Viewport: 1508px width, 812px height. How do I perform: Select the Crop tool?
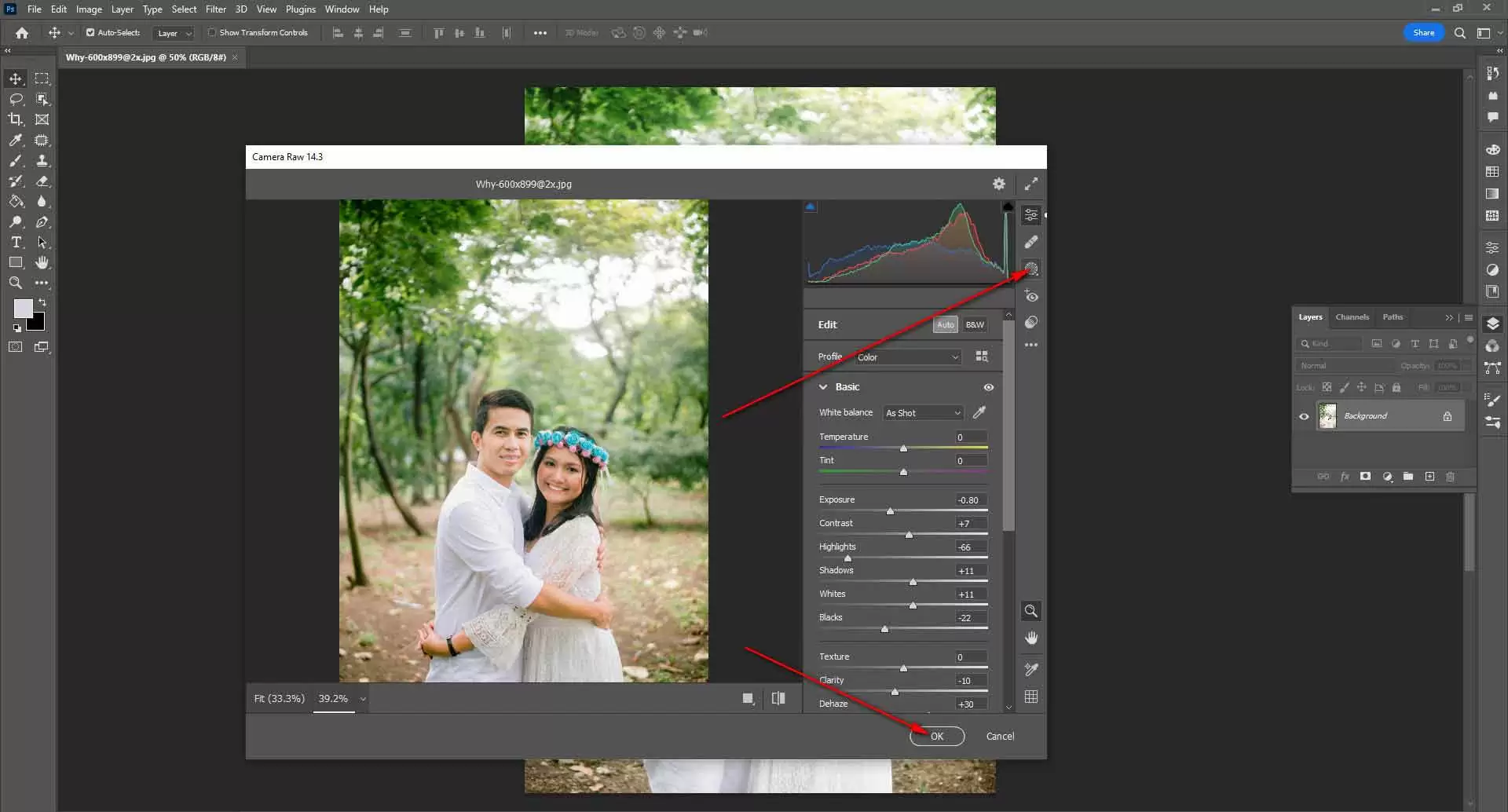pyautogui.click(x=16, y=119)
